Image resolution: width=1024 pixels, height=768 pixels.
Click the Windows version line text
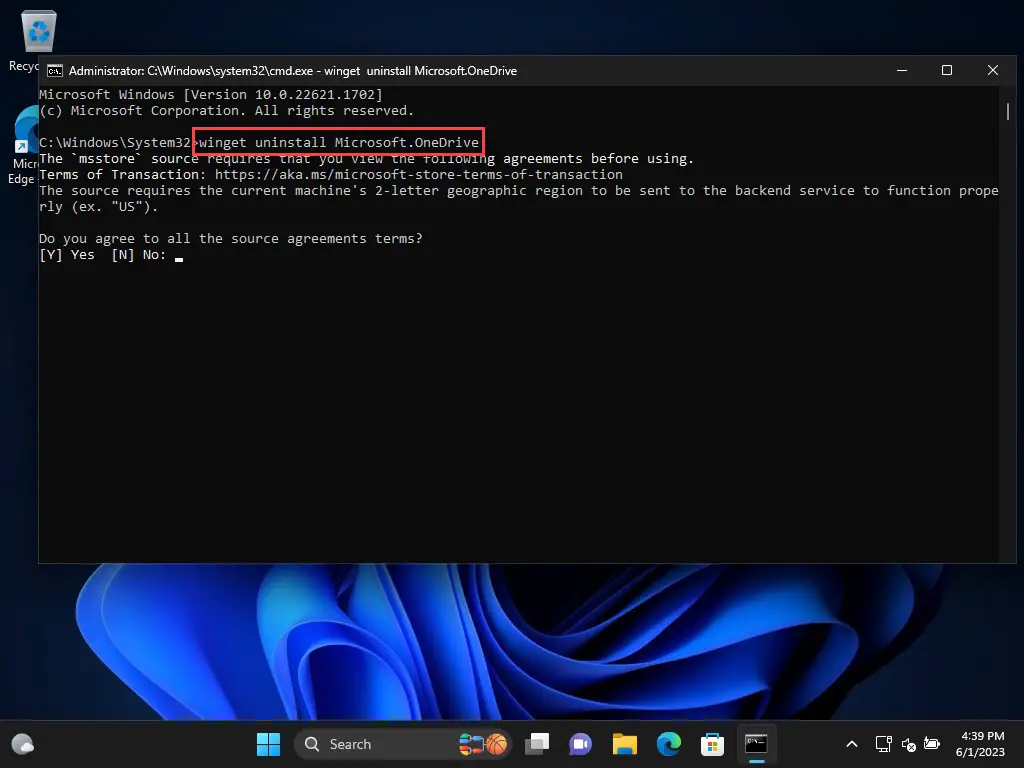(x=211, y=95)
